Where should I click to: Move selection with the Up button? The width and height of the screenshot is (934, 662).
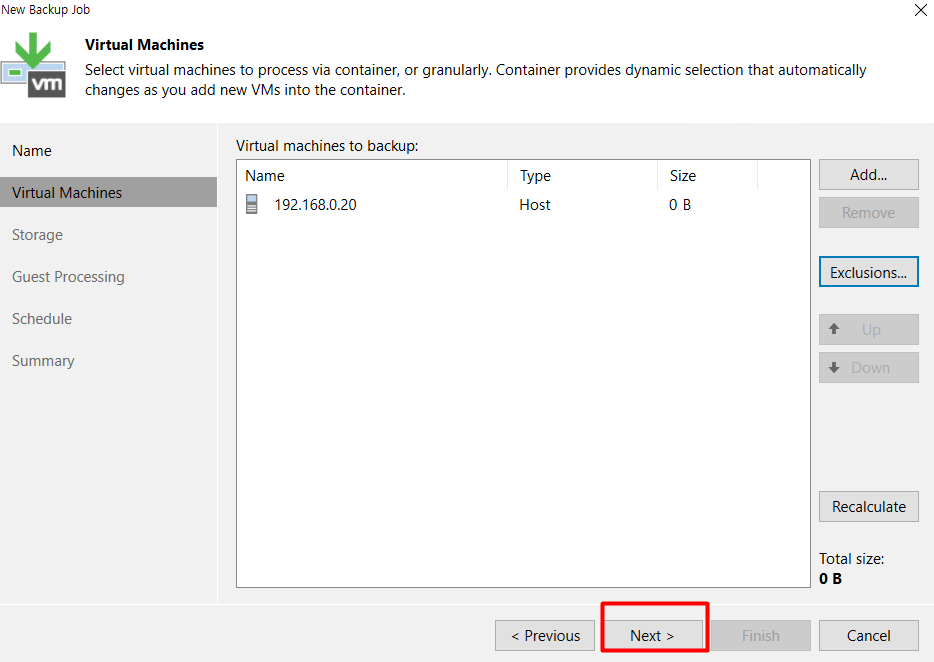[x=868, y=330]
